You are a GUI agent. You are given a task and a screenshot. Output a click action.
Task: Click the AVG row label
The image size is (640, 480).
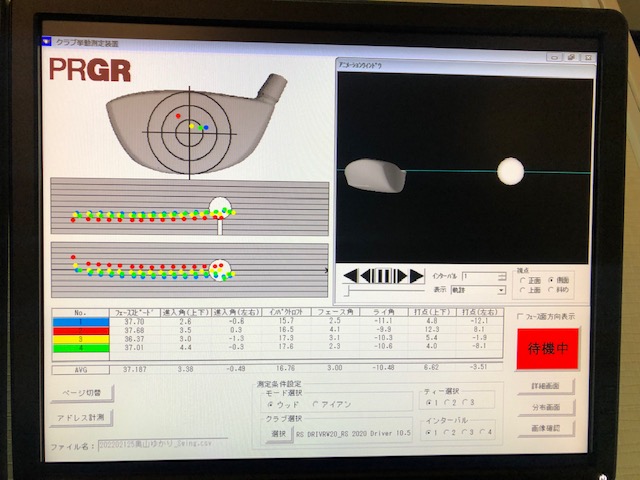coord(81,370)
